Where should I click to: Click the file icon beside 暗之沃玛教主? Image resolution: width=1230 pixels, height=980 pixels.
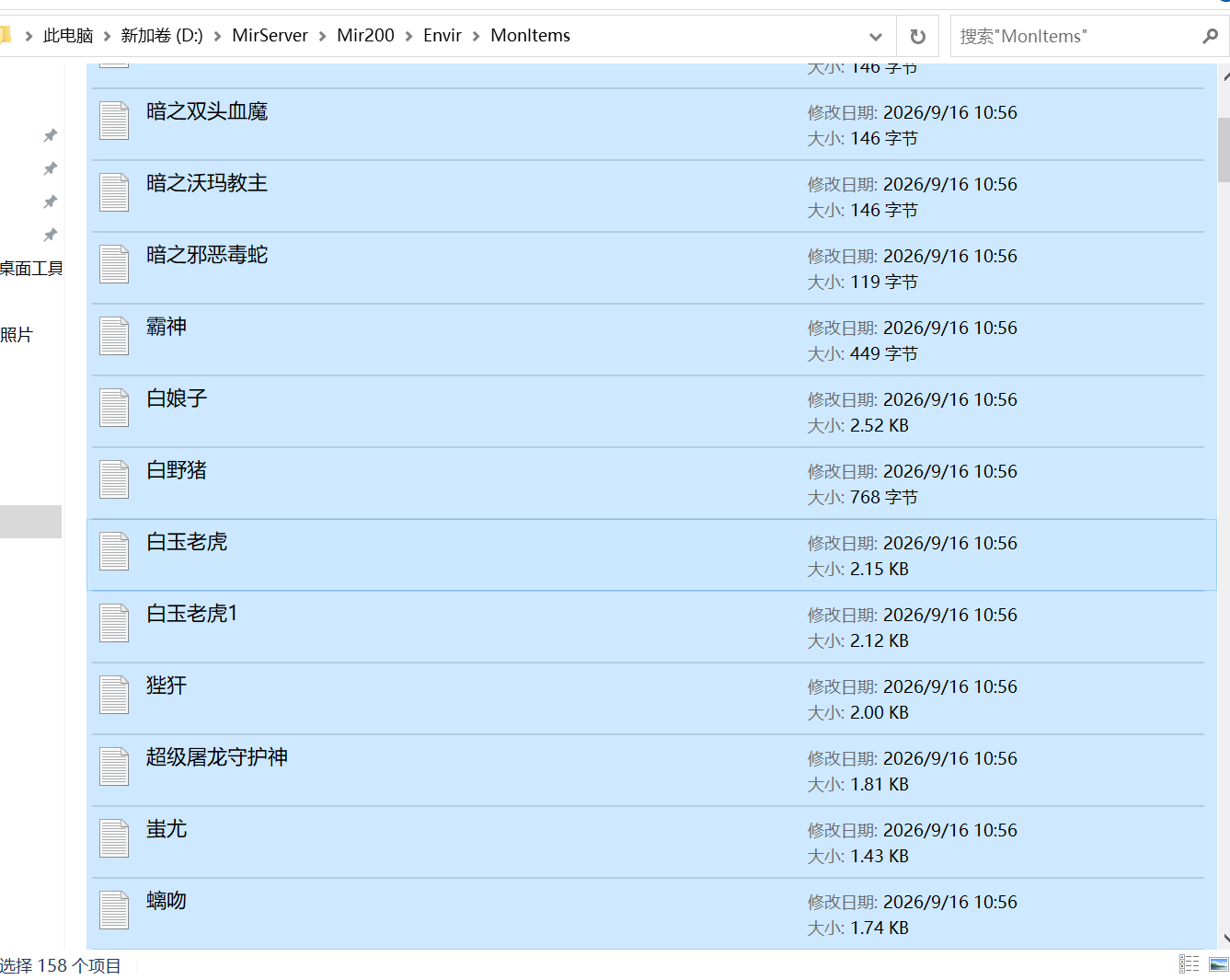coord(114,192)
